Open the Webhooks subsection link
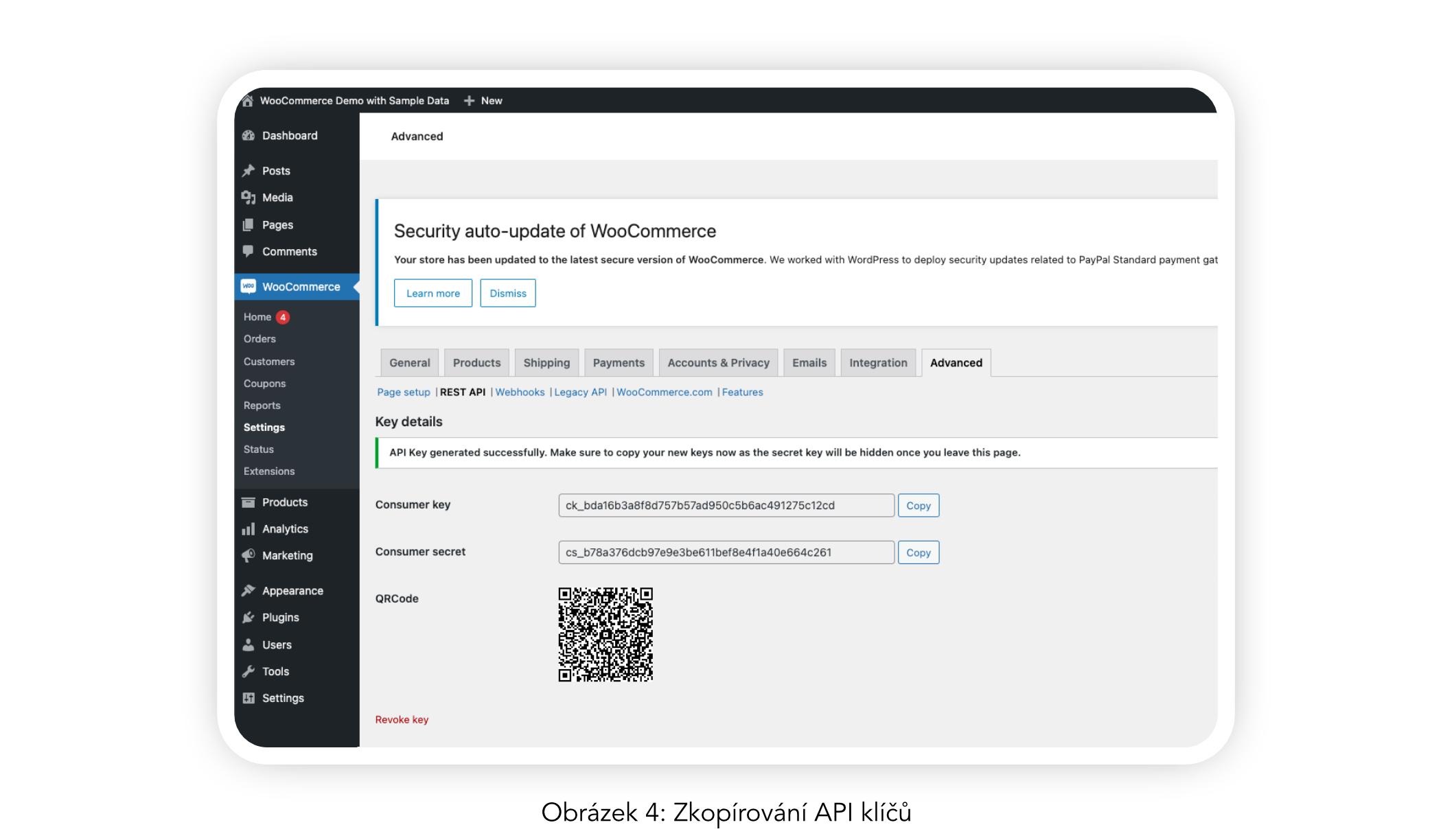 pyautogui.click(x=520, y=393)
